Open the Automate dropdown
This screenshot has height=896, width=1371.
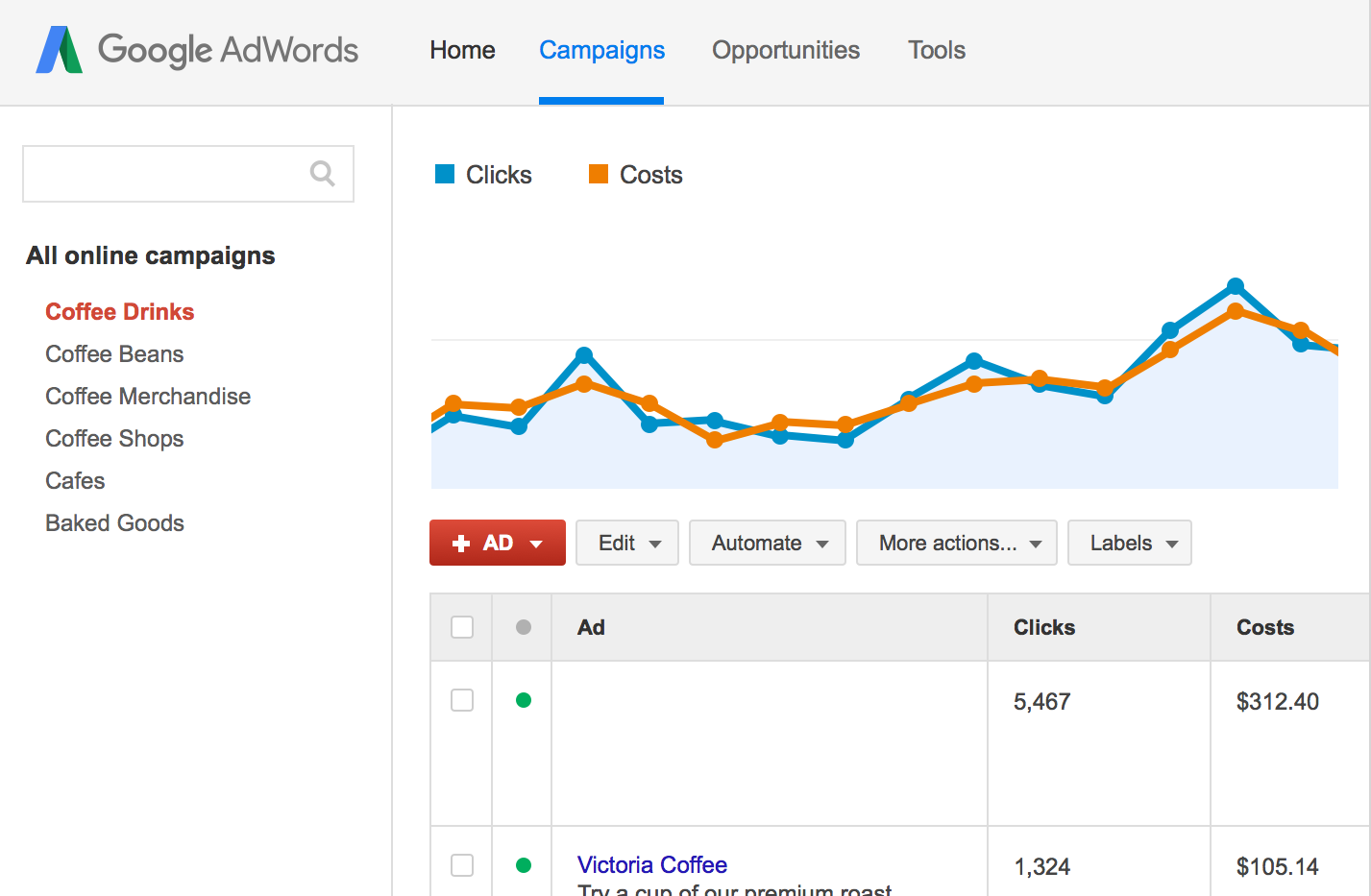point(768,543)
